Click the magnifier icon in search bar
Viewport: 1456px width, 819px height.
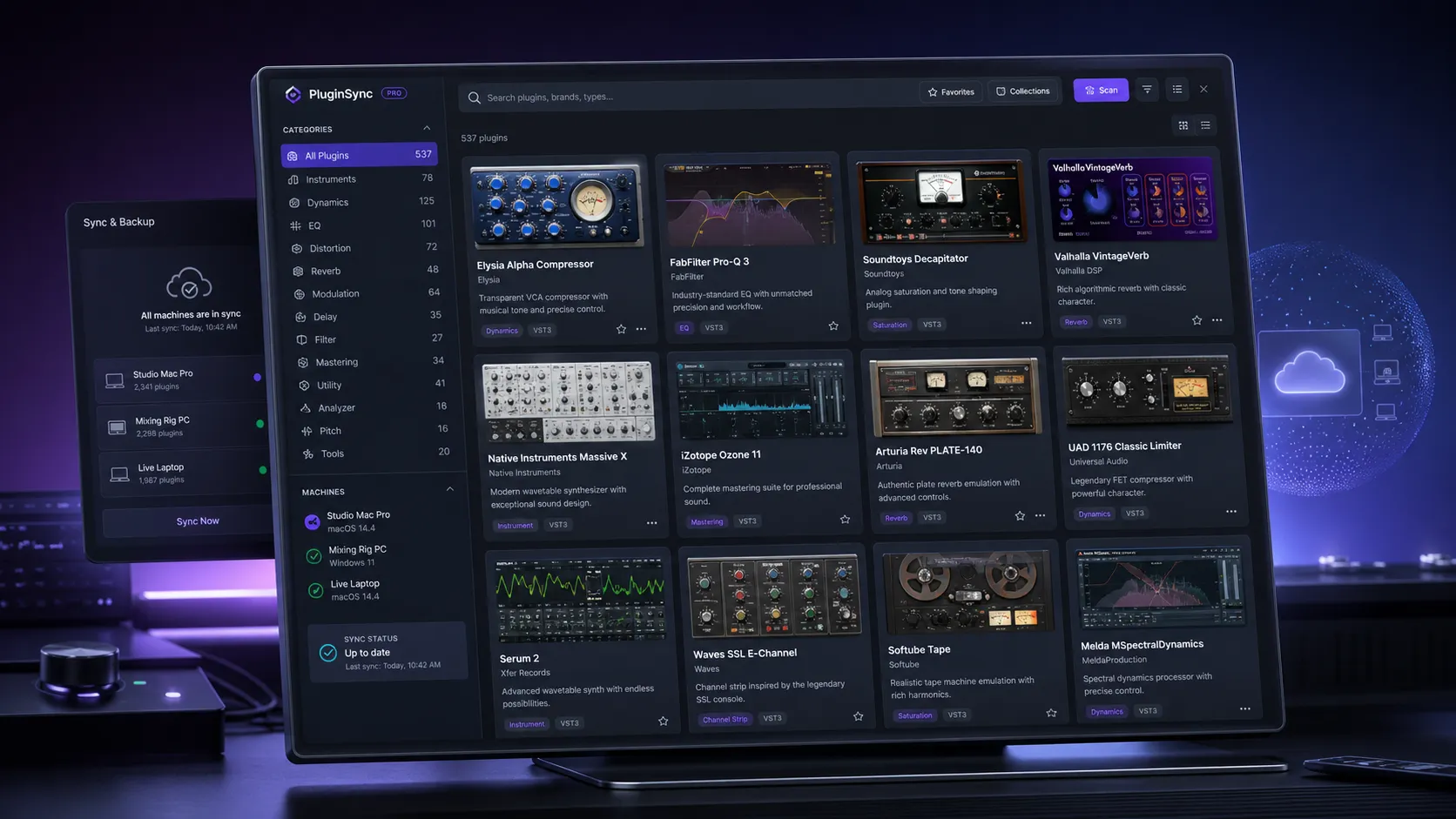tap(475, 97)
